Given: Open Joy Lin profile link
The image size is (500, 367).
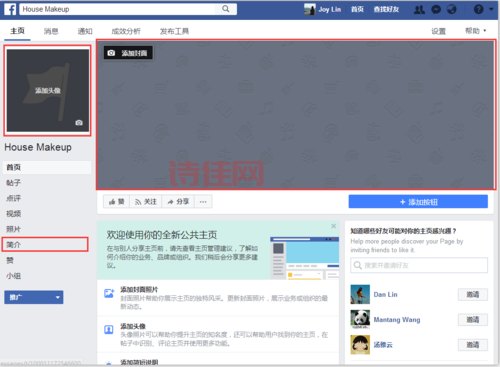Looking at the screenshot, I should [x=330, y=9].
